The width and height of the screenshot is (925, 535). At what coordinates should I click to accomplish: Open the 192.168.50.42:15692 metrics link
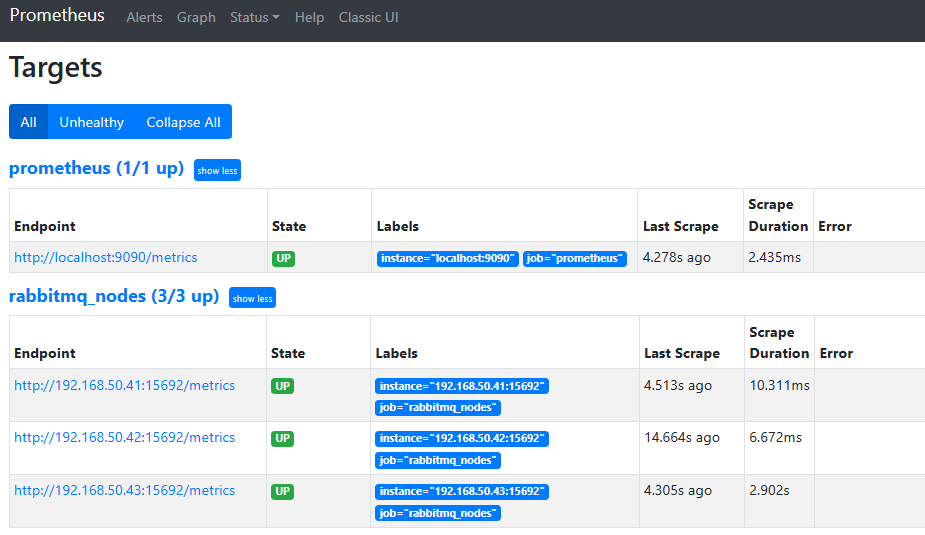[124, 438]
